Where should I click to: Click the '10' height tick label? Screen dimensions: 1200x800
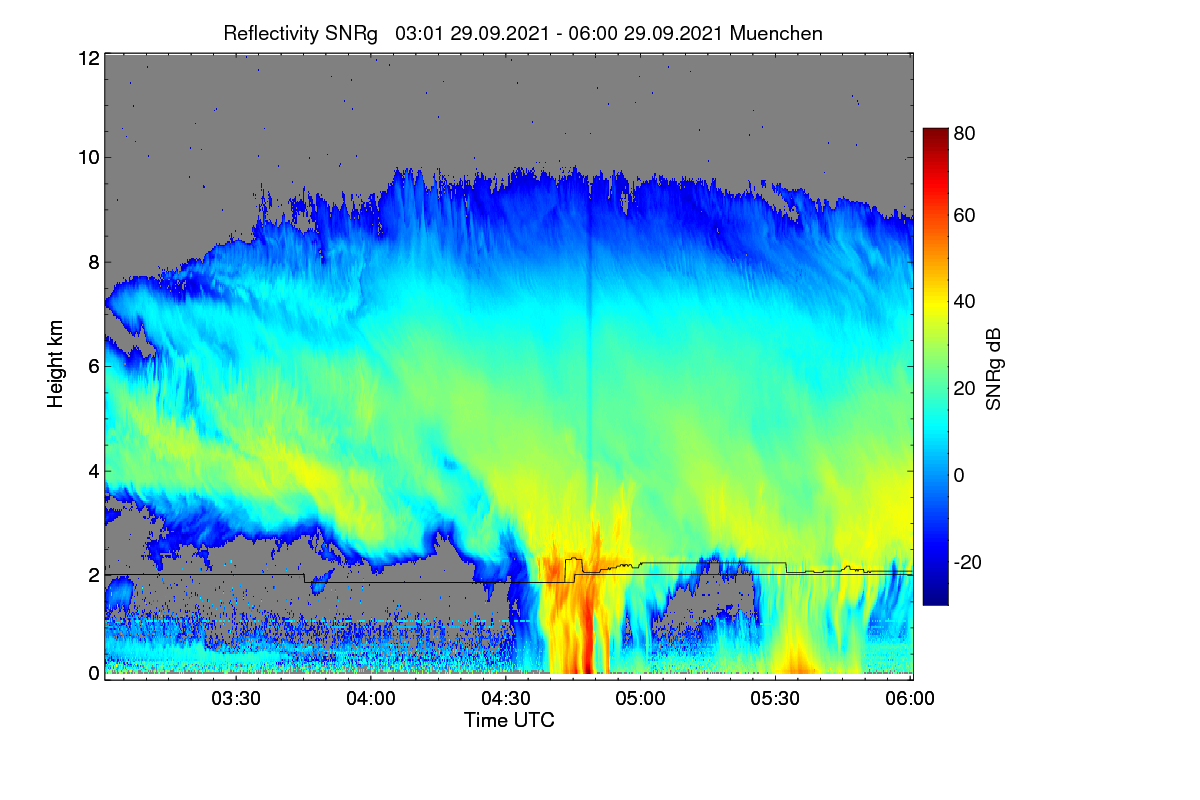click(x=88, y=157)
